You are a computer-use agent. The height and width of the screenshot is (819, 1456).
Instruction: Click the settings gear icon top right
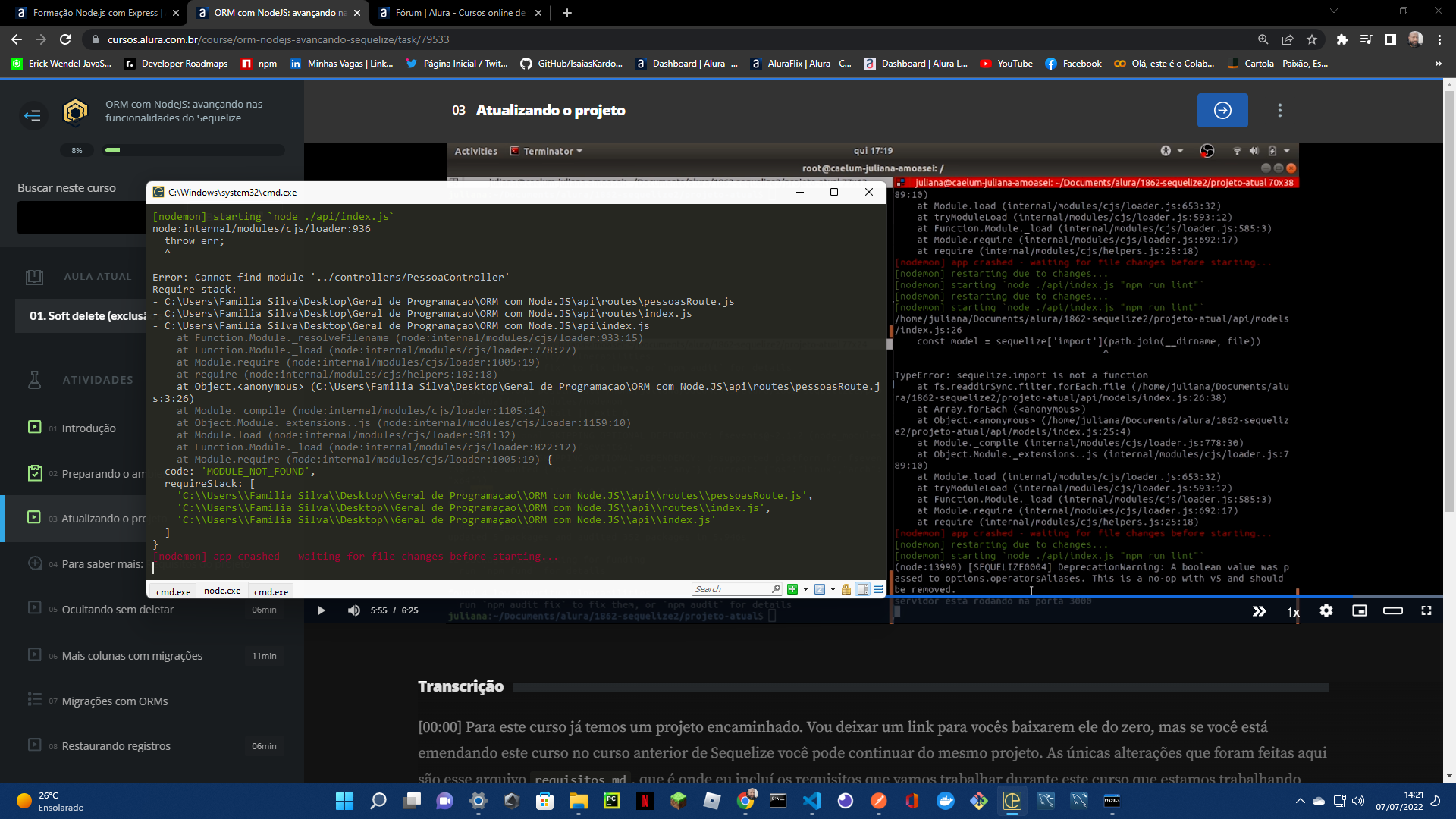(1326, 610)
